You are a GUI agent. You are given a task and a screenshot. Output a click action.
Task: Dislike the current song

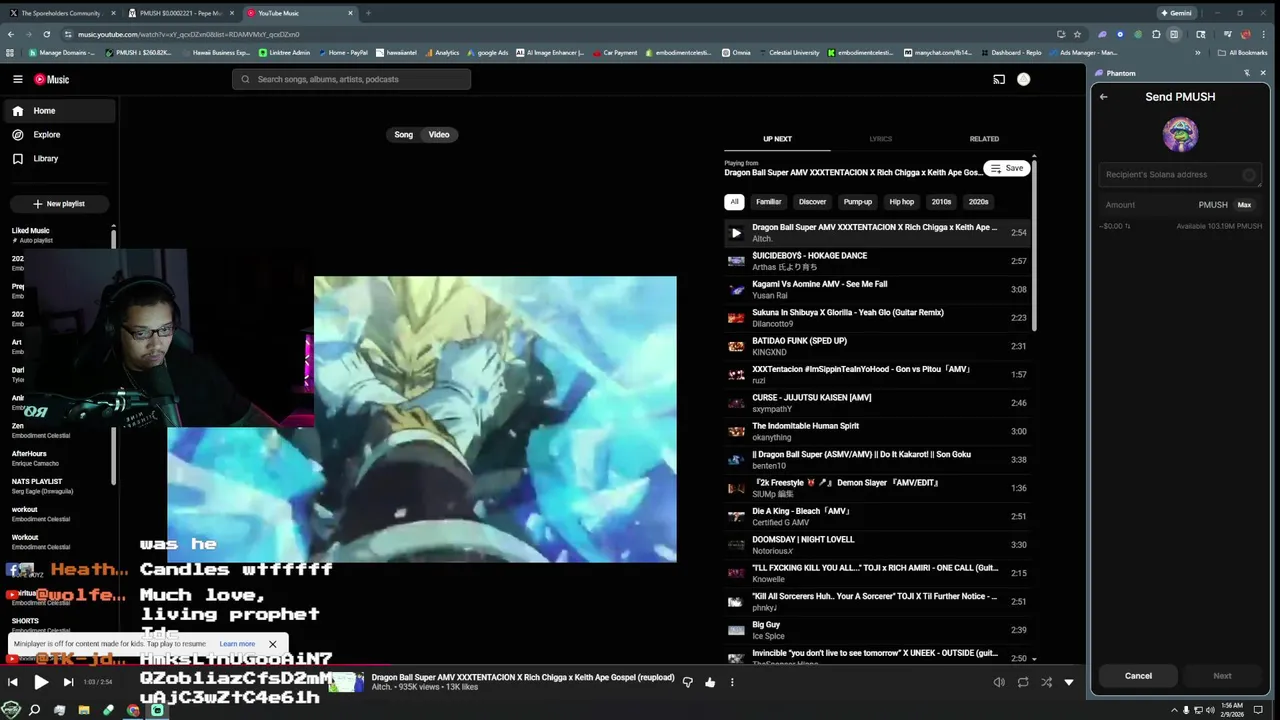(687, 682)
